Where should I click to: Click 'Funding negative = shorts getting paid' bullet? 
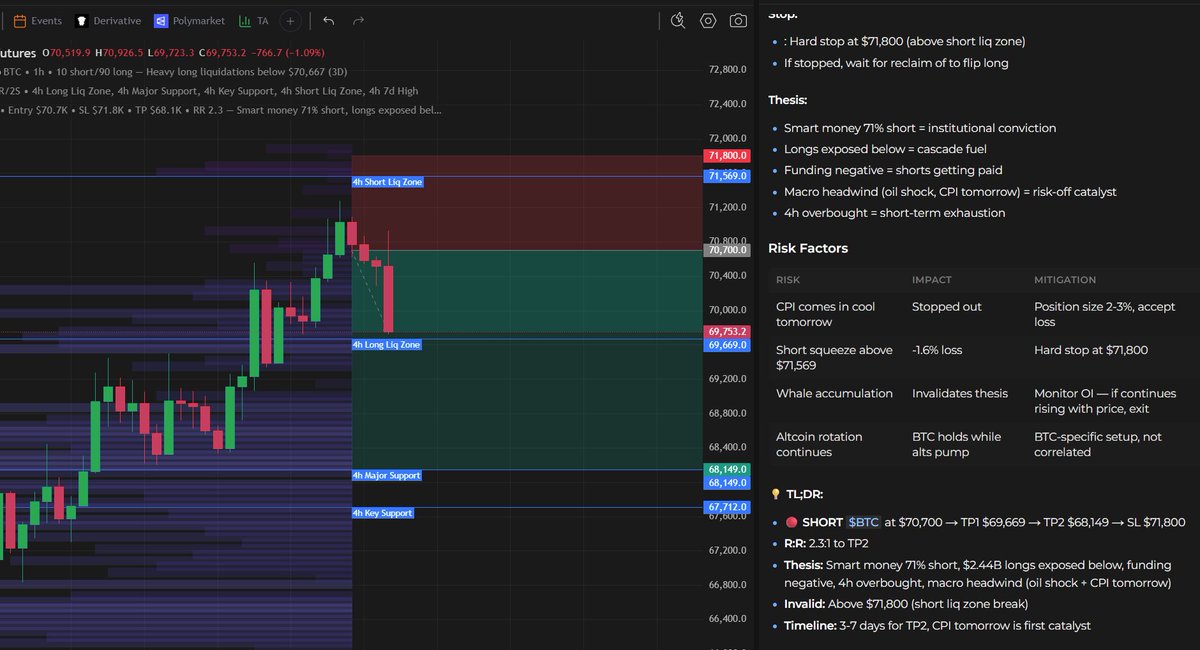[893, 170]
